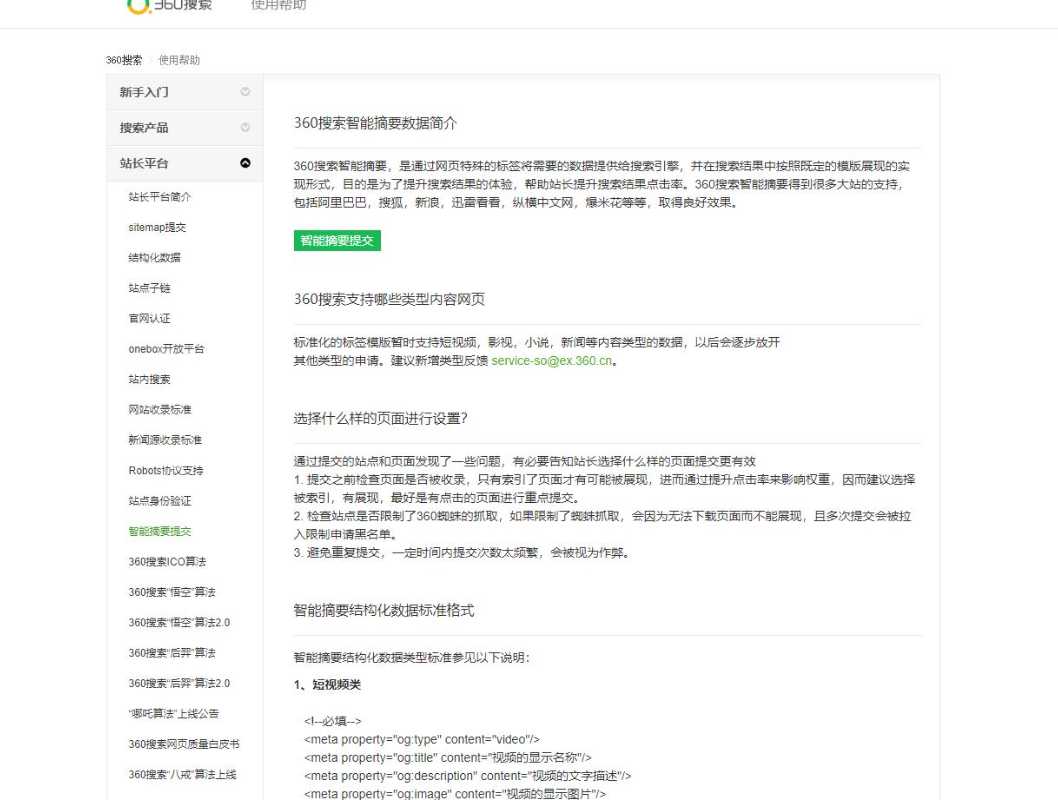
Task: Click the og:image meta code line
Action: coord(455,793)
